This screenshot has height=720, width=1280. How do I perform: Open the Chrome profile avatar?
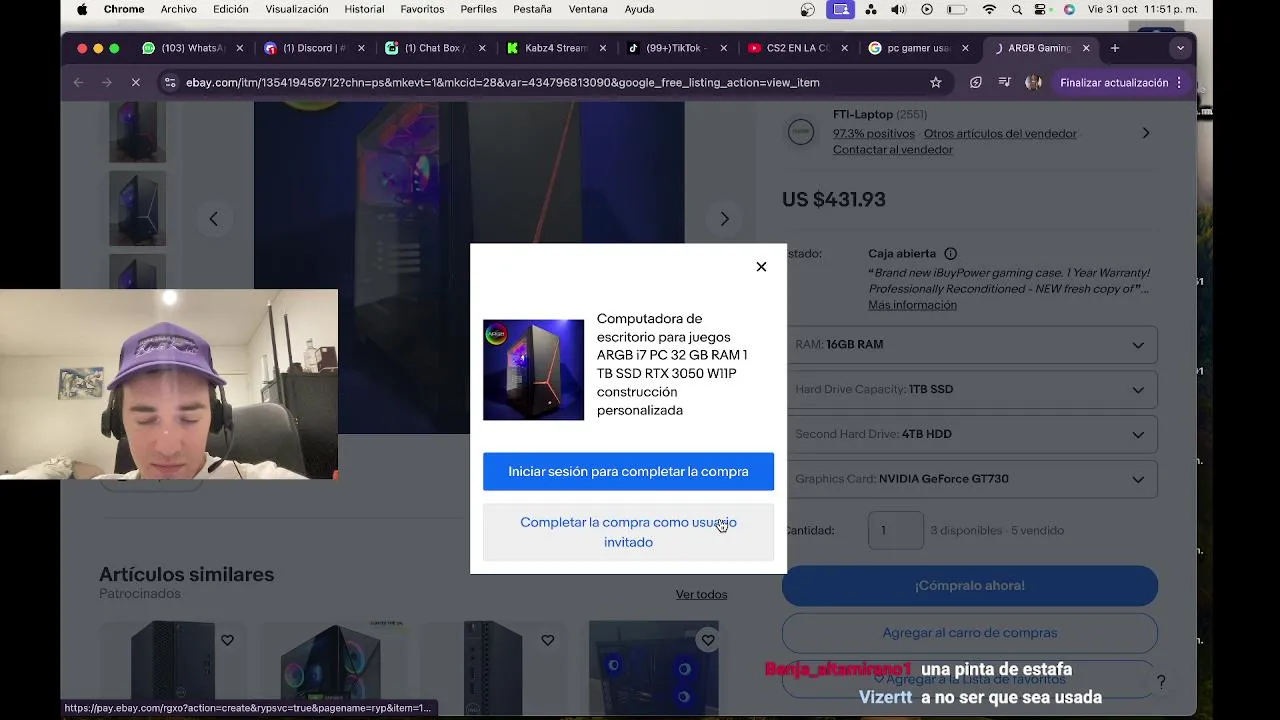coord(1034,83)
